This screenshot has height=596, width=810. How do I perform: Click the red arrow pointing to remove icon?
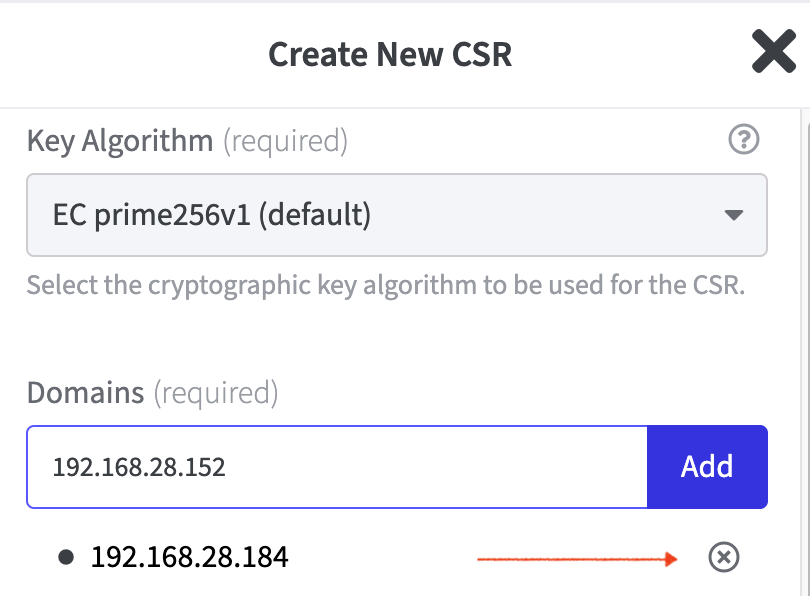click(x=579, y=559)
